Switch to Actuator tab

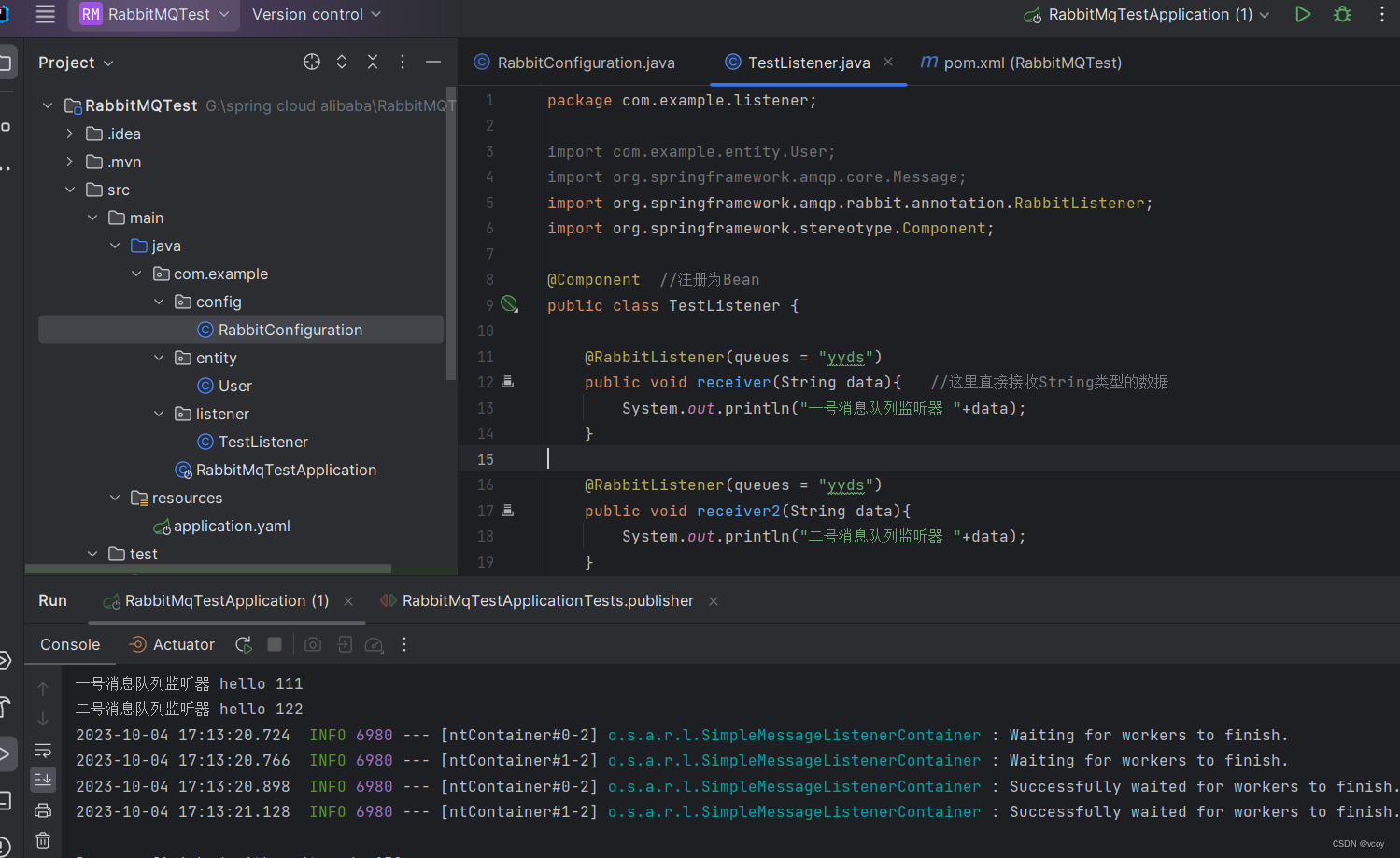[172, 644]
